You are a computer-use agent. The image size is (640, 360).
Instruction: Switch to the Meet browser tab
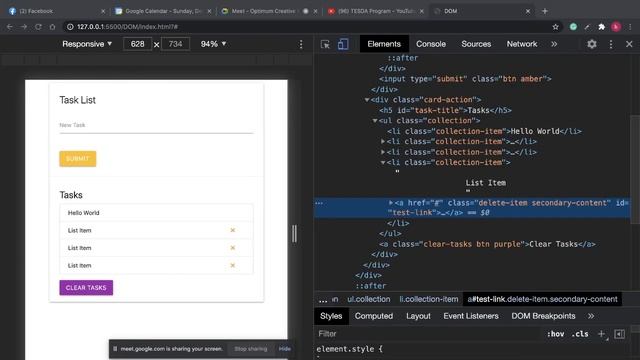(269, 11)
